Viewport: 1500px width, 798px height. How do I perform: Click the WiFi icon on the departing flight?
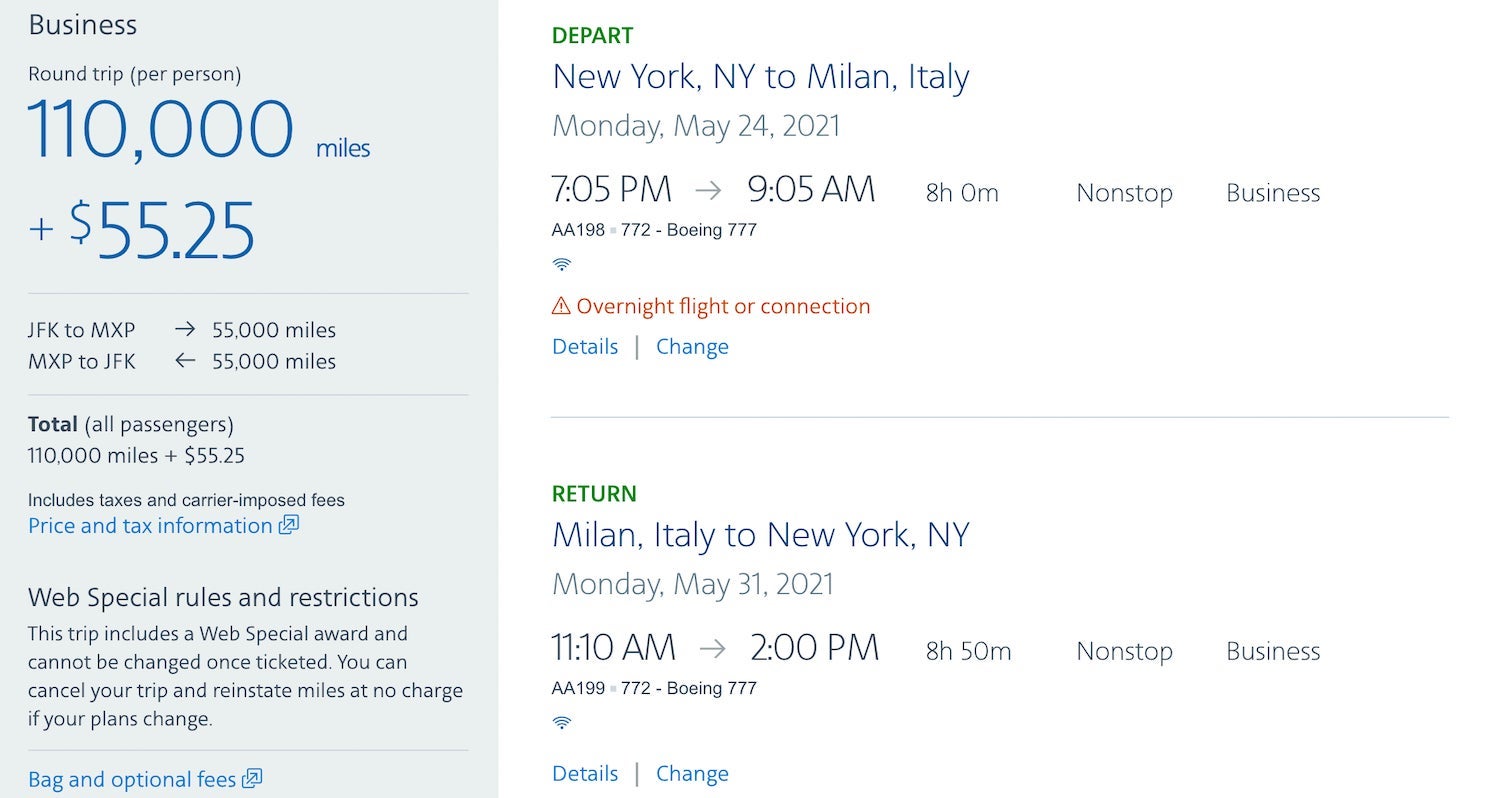562,263
